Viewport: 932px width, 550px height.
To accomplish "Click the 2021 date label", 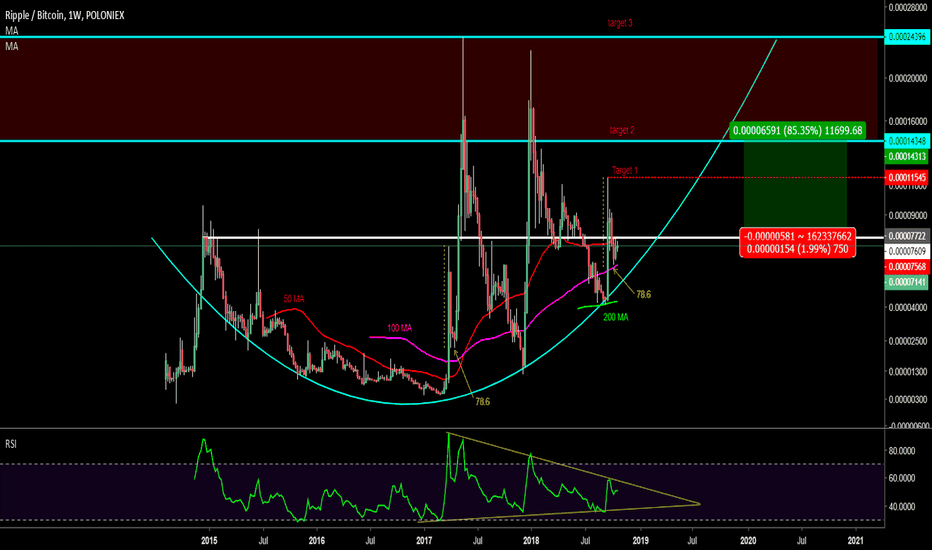I will [855, 540].
